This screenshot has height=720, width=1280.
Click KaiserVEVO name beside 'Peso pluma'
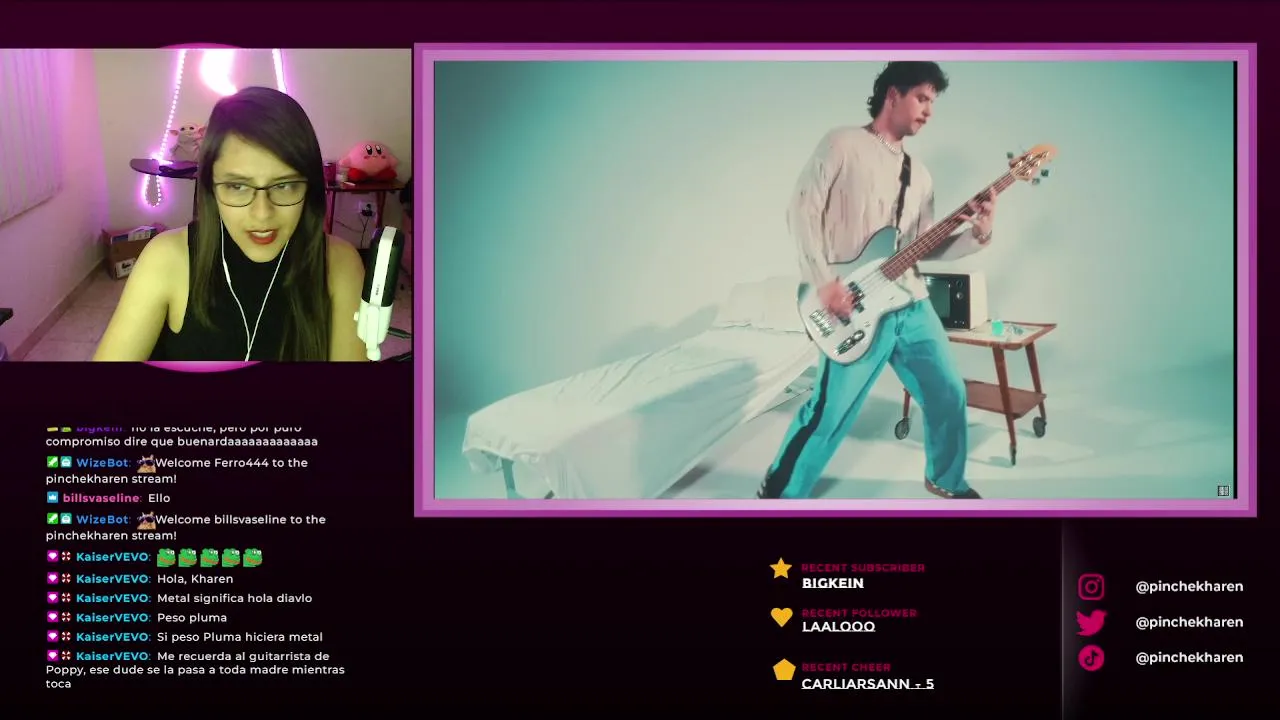tap(112, 618)
